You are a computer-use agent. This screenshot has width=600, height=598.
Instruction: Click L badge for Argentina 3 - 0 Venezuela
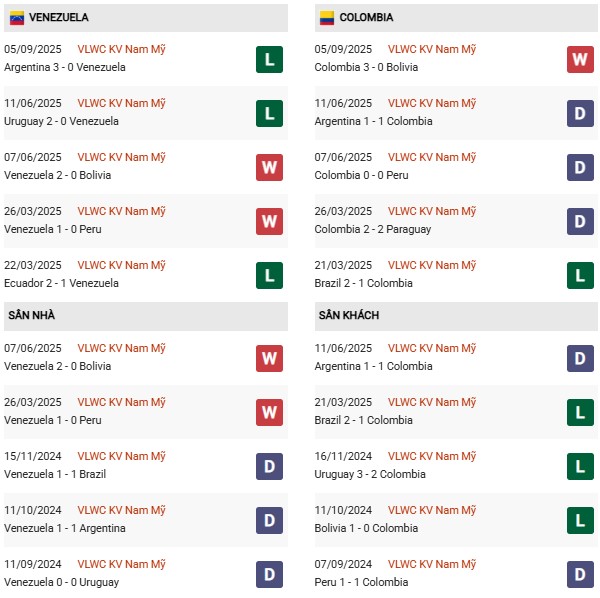click(x=269, y=59)
